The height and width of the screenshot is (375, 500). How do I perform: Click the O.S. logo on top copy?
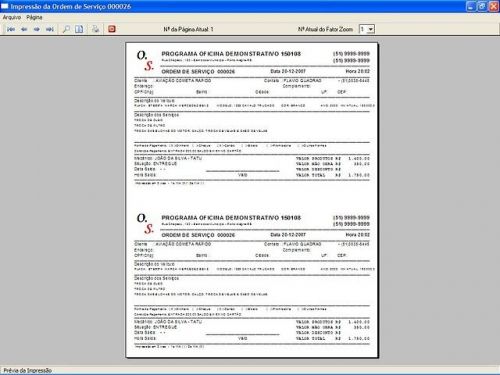pyautogui.click(x=145, y=61)
